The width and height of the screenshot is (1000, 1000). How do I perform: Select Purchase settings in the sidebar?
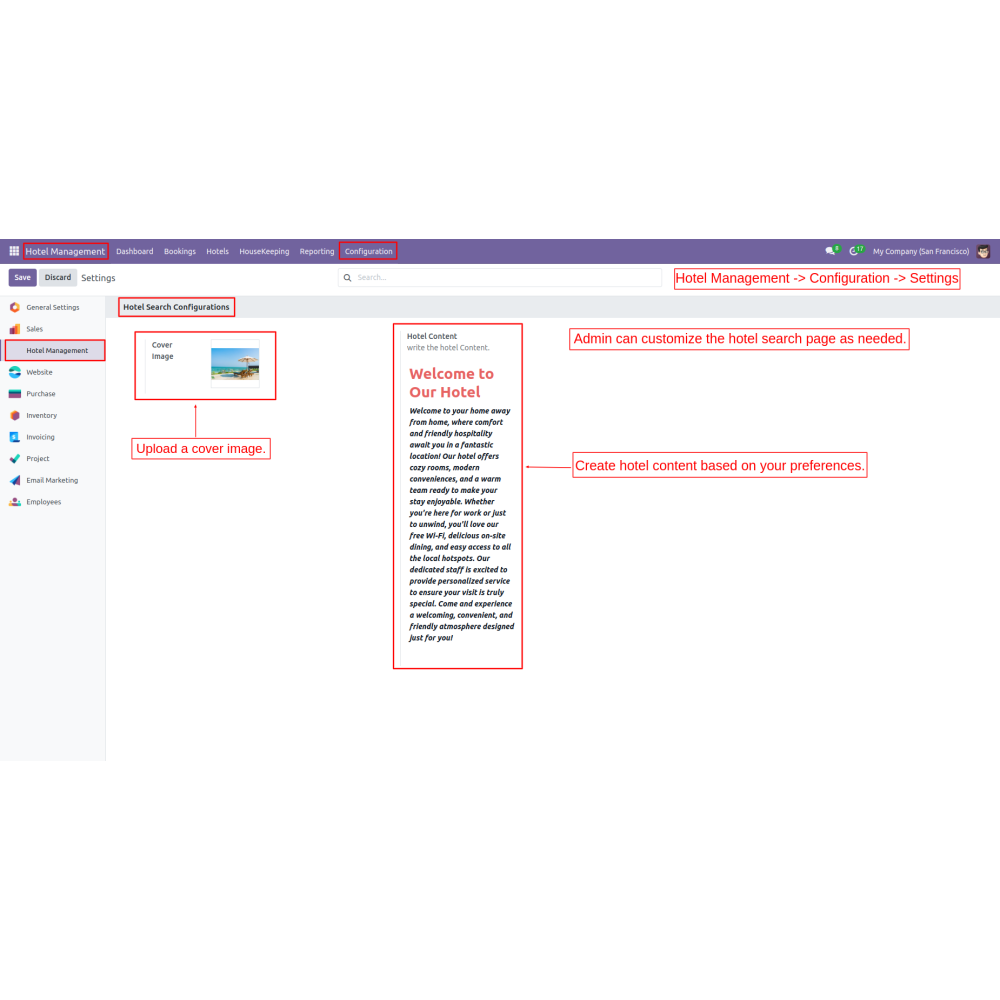click(x=40, y=394)
